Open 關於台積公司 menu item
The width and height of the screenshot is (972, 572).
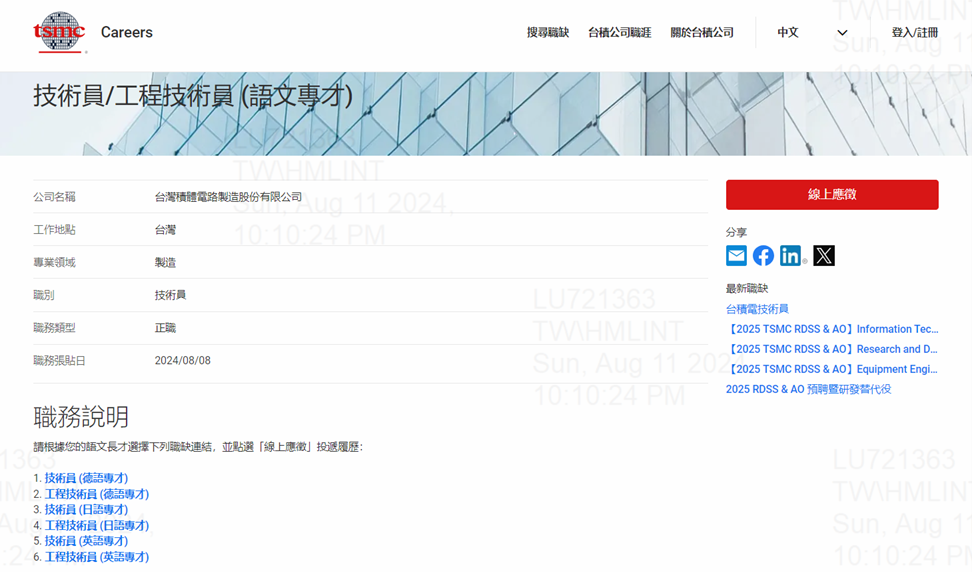702,32
